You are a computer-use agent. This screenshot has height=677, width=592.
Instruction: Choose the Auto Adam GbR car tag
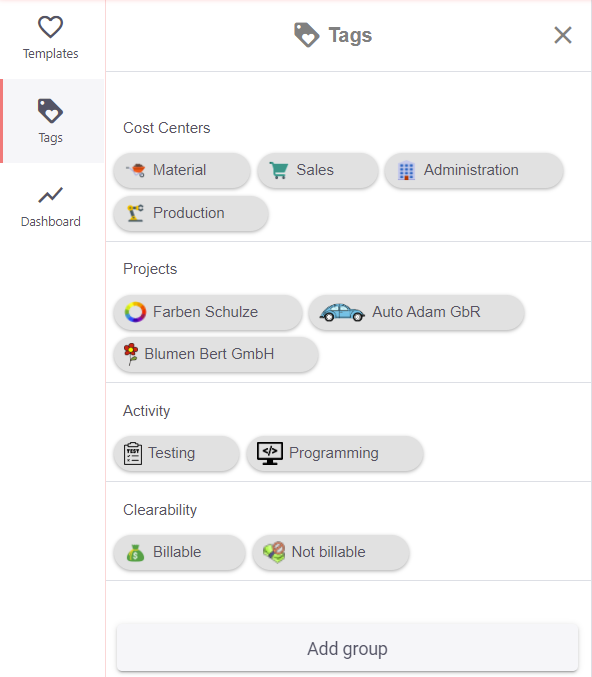(x=416, y=312)
